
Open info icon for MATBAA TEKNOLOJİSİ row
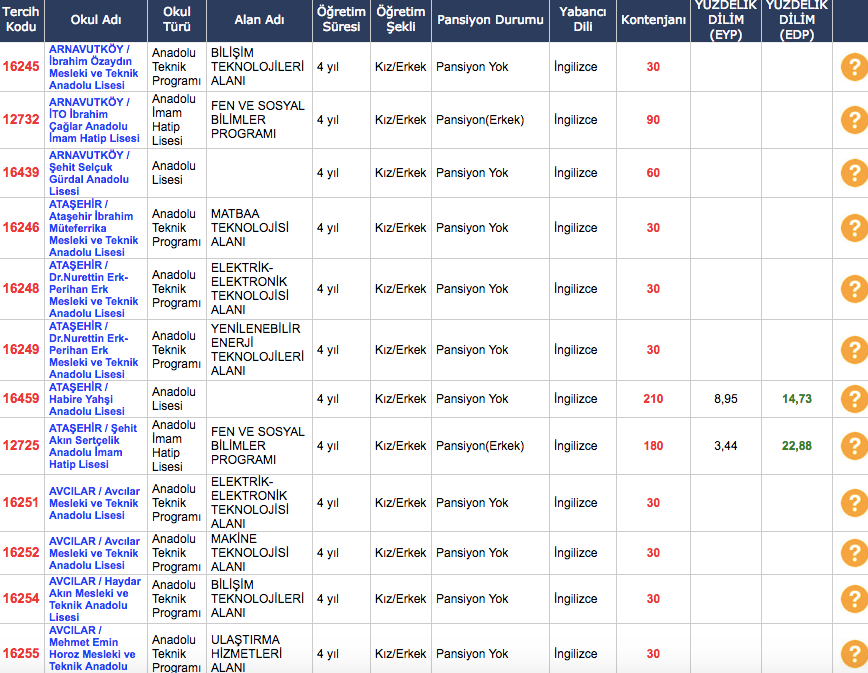coord(853,228)
